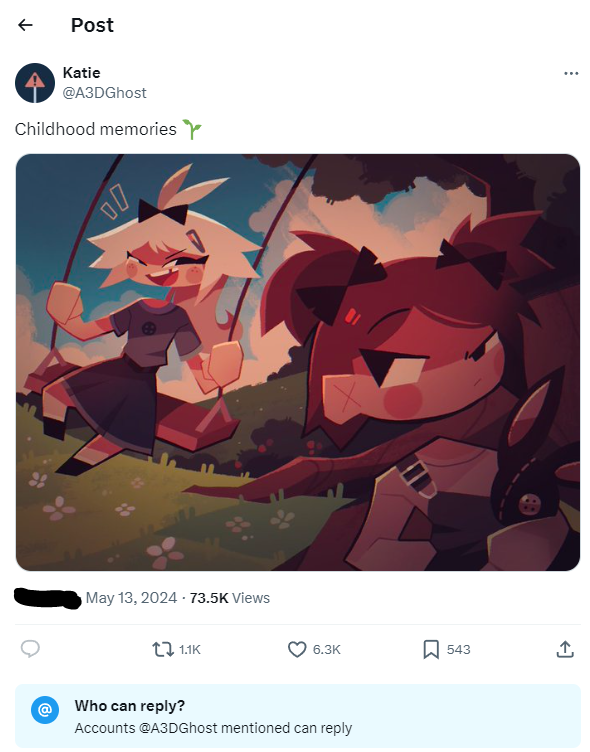Open the @A3DGhost handle link
The width and height of the screenshot is (590, 752).
coord(105,93)
